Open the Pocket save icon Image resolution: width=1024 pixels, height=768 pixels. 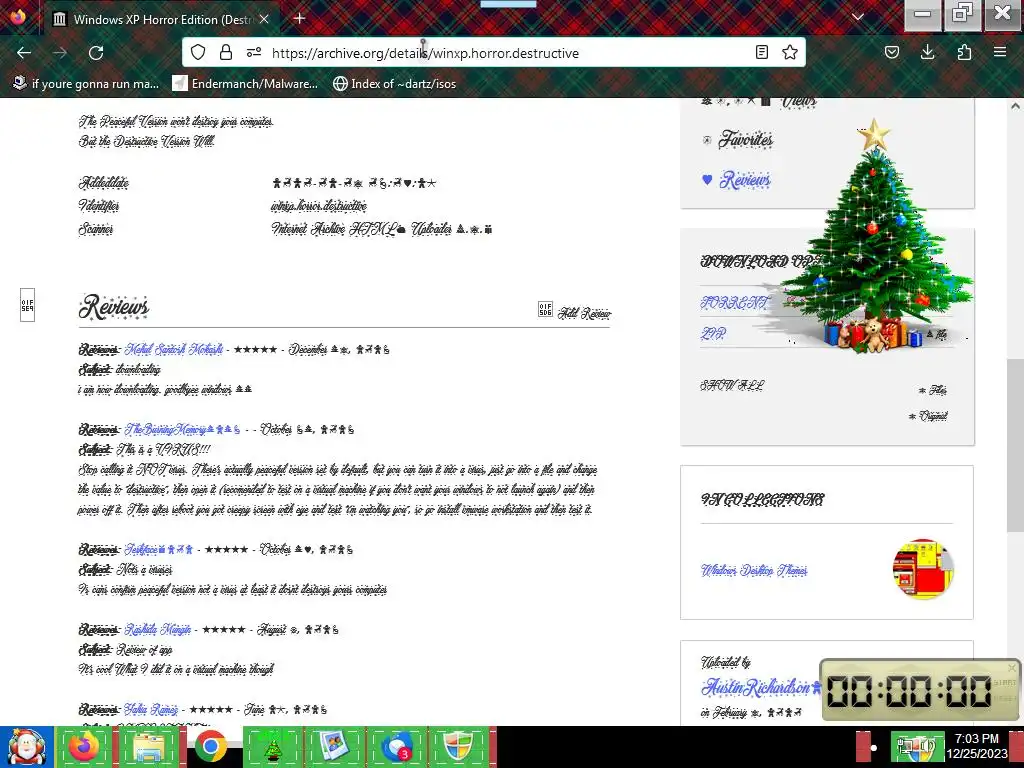[892, 52]
